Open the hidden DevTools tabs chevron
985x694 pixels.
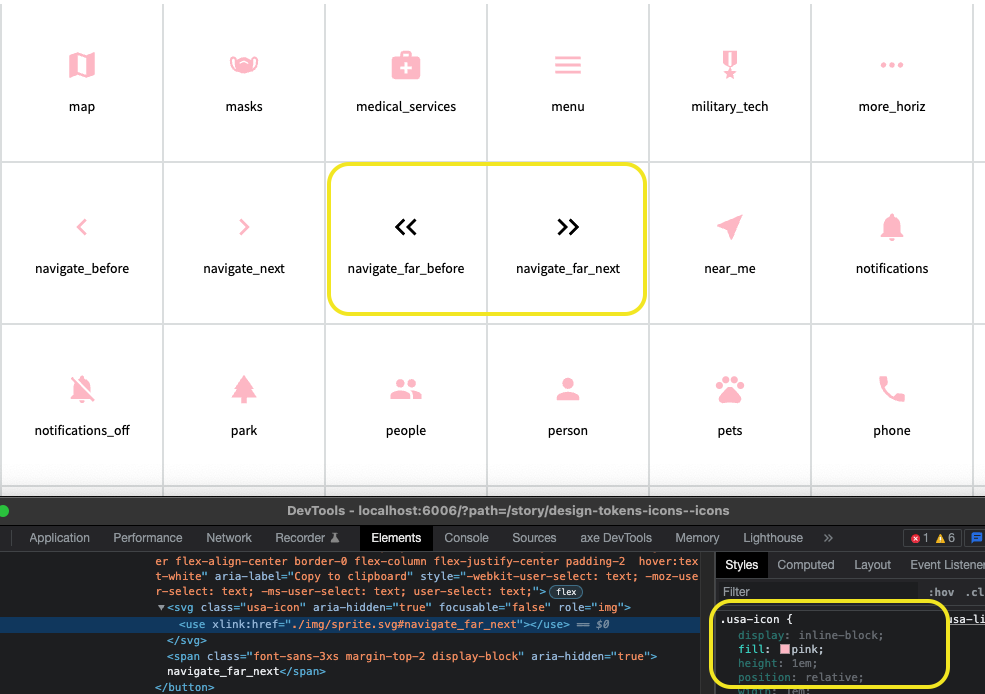pos(828,537)
